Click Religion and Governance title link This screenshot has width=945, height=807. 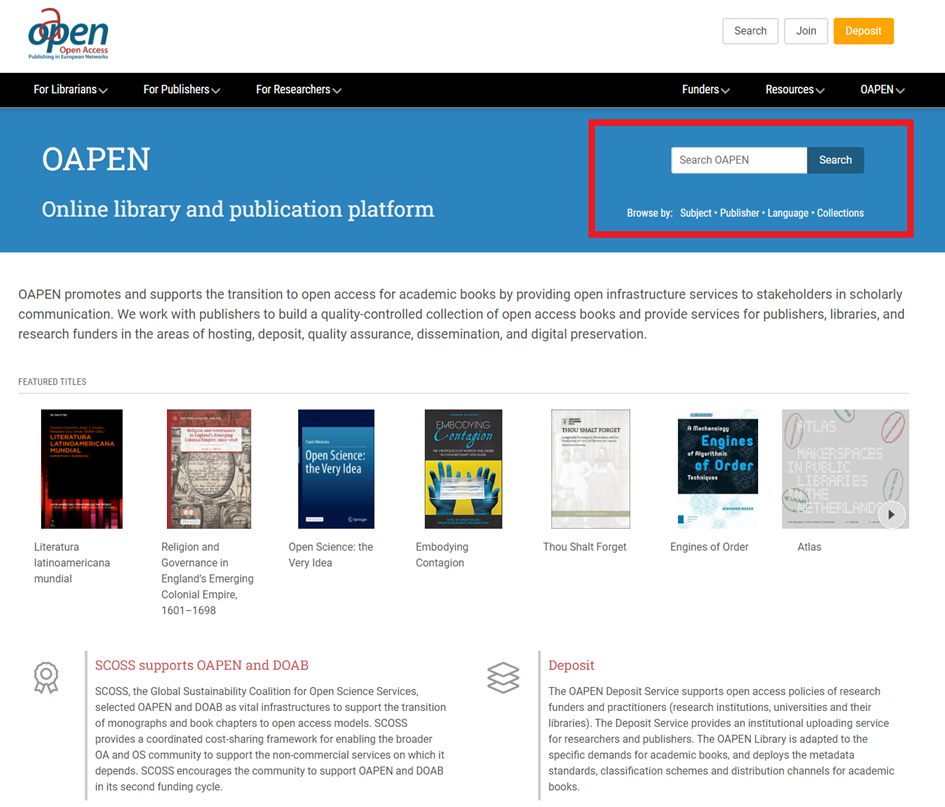coord(207,579)
